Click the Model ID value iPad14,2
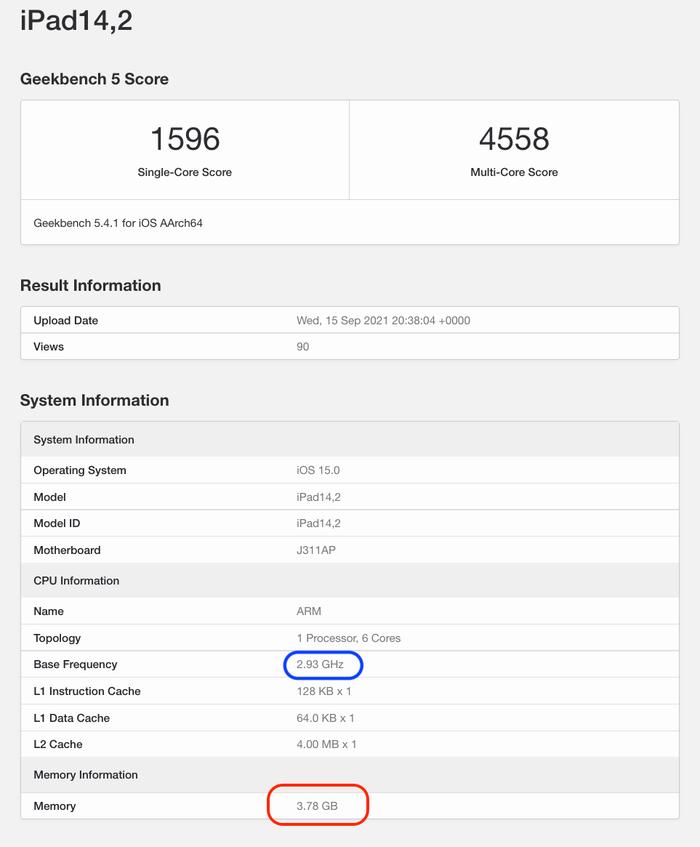Screen dimensions: 700x847 coord(318,523)
